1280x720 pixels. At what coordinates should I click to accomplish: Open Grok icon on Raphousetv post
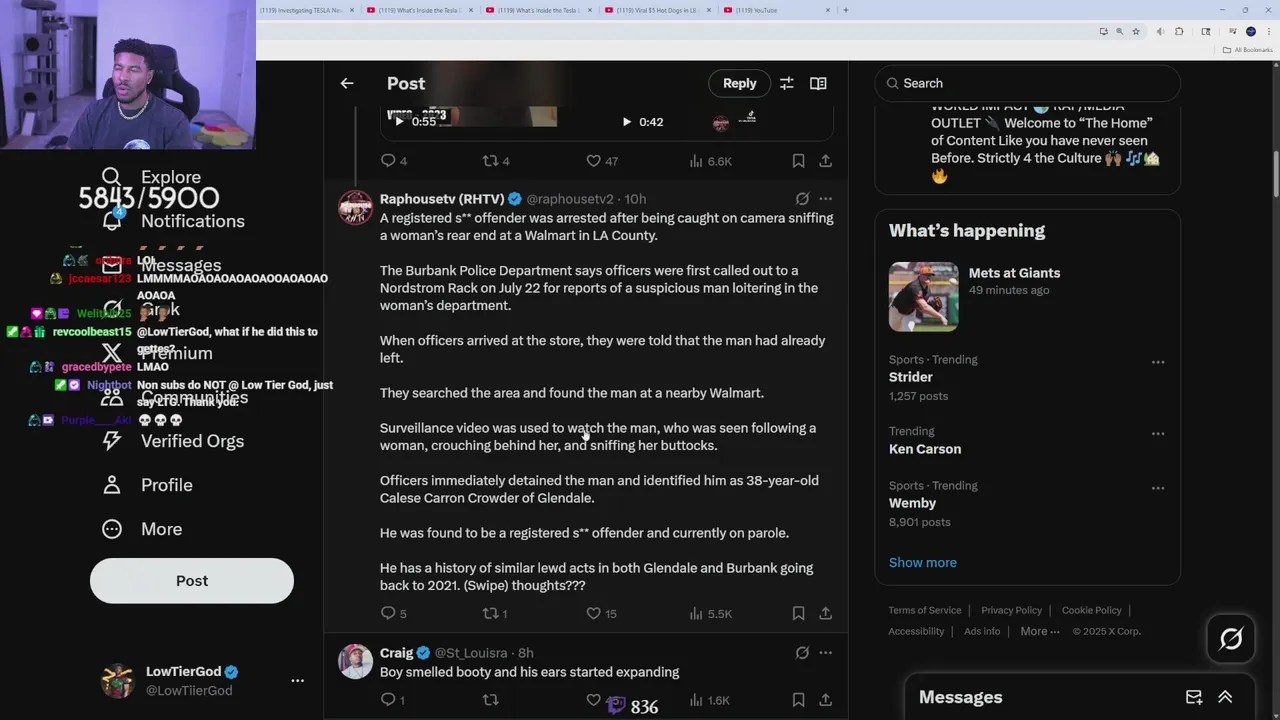pyautogui.click(x=802, y=199)
